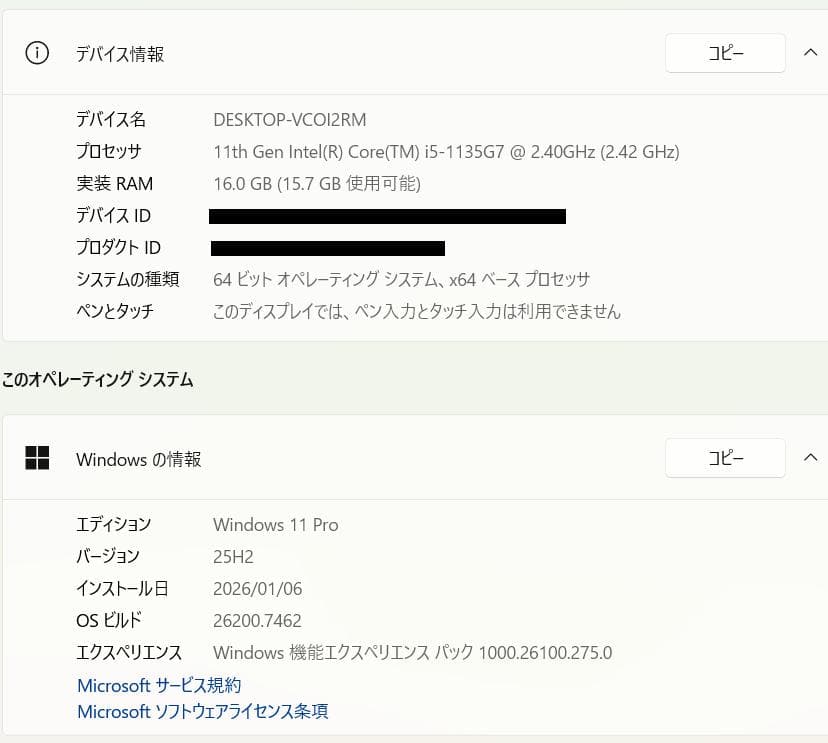The height and width of the screenshot is (743, 828).
Task: Click the Windows logo beside Windows の情報
Action: [x=37, y=458]
